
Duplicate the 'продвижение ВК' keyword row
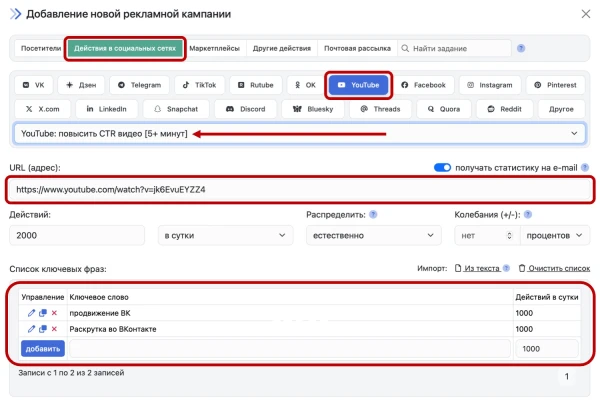[x=43, y=313]
